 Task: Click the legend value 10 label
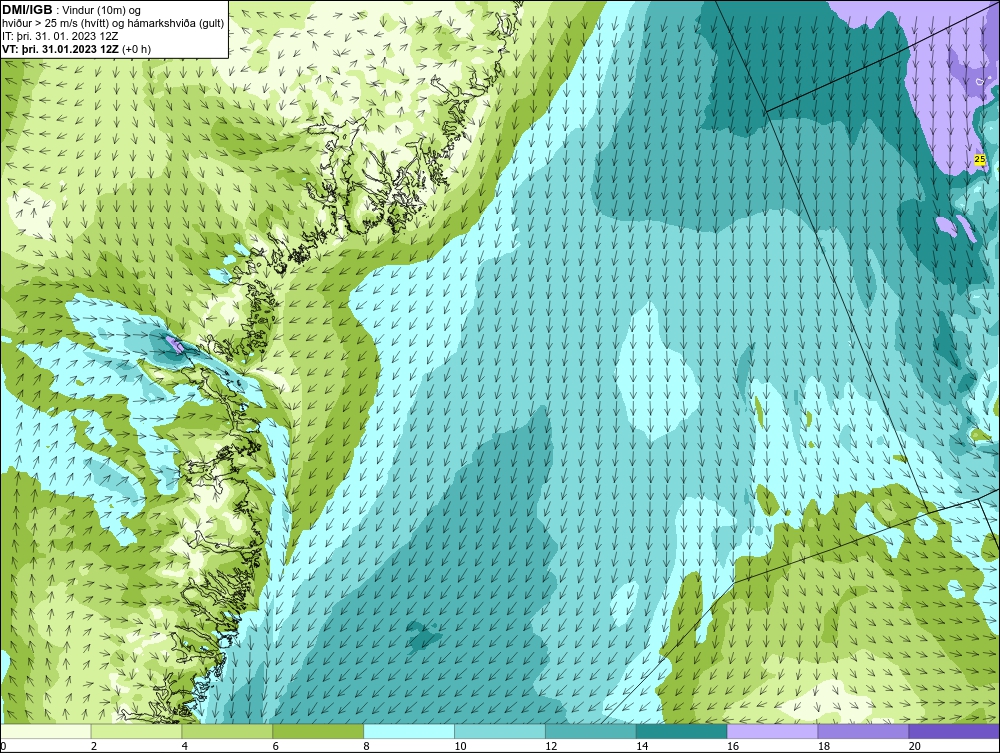[460, 746]
